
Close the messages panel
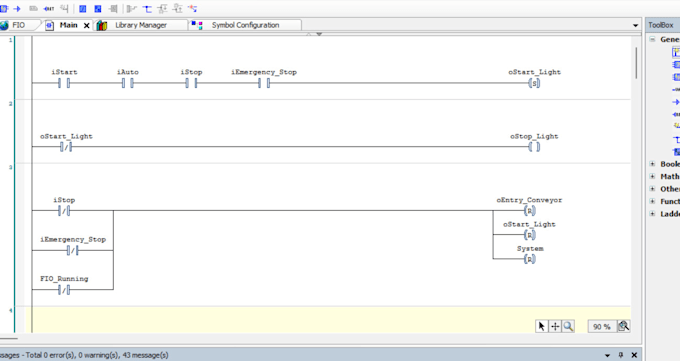[x=634, y=355]
